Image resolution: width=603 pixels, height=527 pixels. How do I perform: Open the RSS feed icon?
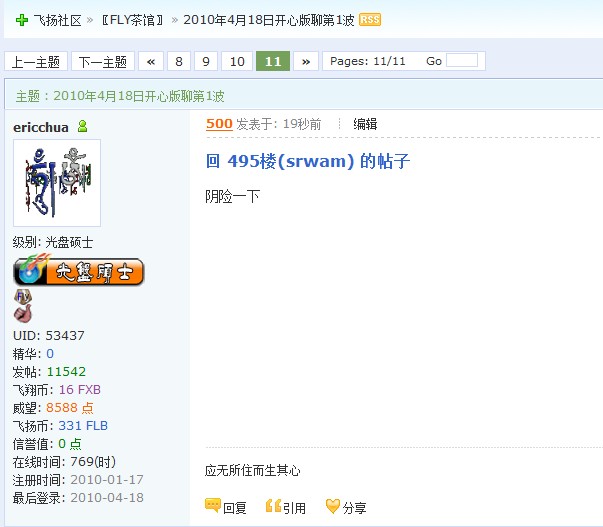(370, 20)
